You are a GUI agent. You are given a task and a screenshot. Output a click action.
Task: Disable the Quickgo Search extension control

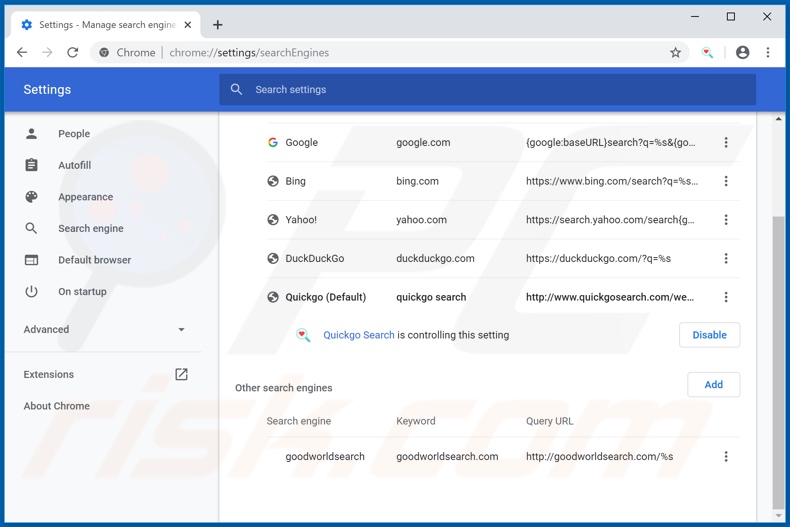pyautogui.click(x=709, y=335)
